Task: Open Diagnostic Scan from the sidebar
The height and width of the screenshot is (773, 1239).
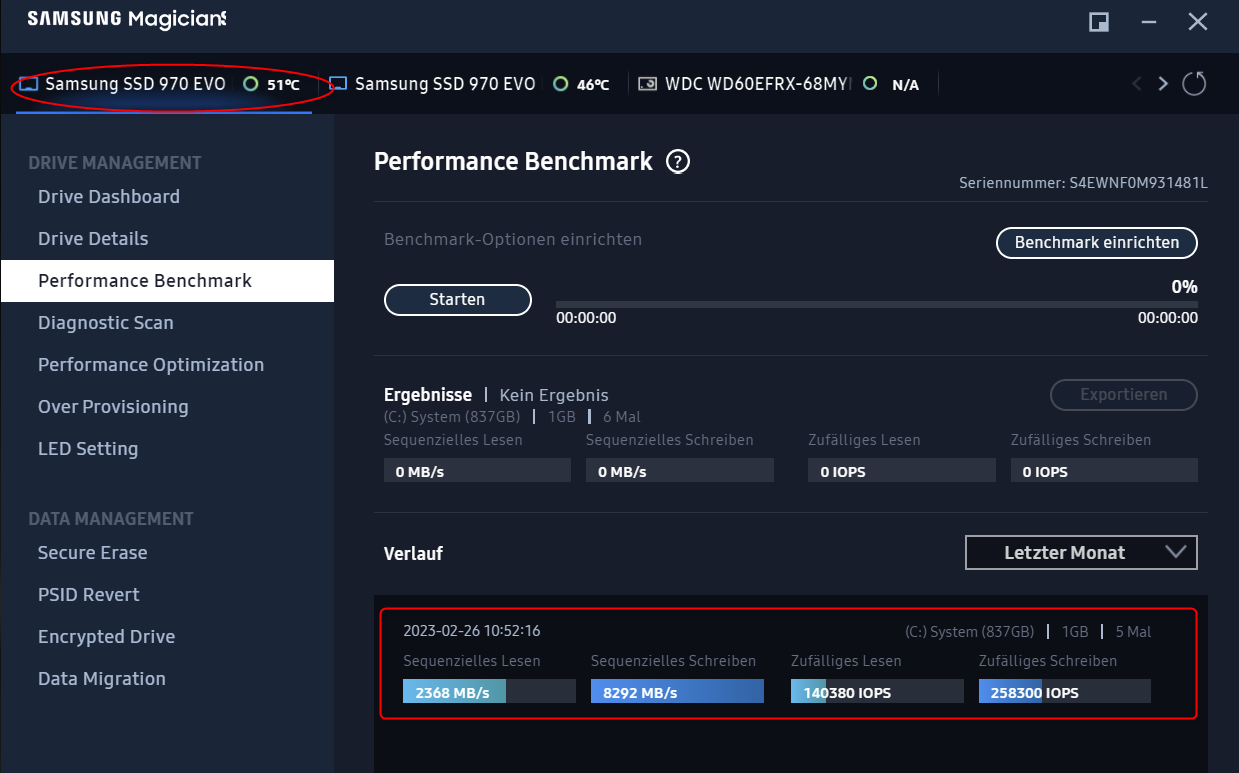Action: coord(105,322)
